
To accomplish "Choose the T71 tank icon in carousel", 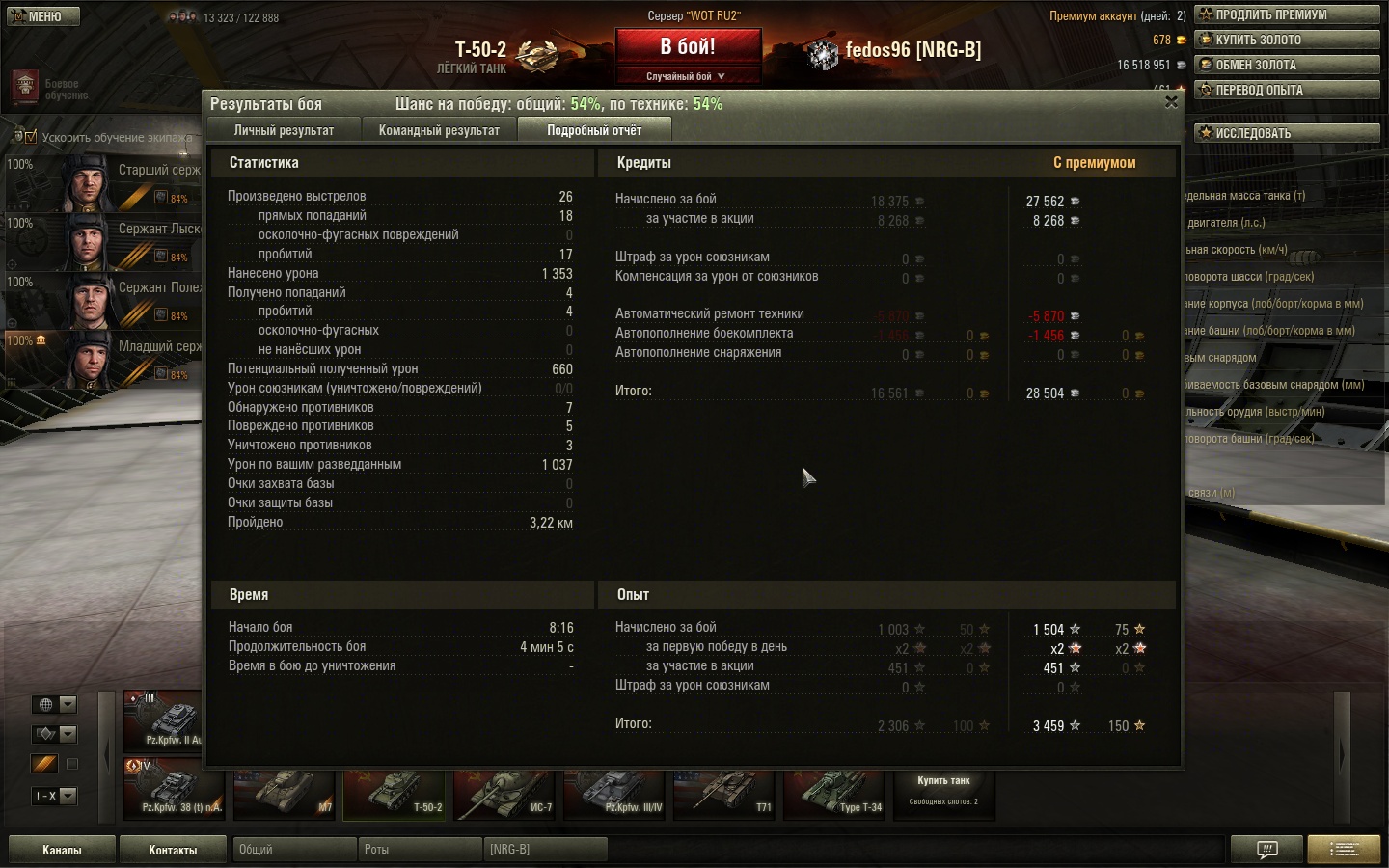I will [724, 794].
